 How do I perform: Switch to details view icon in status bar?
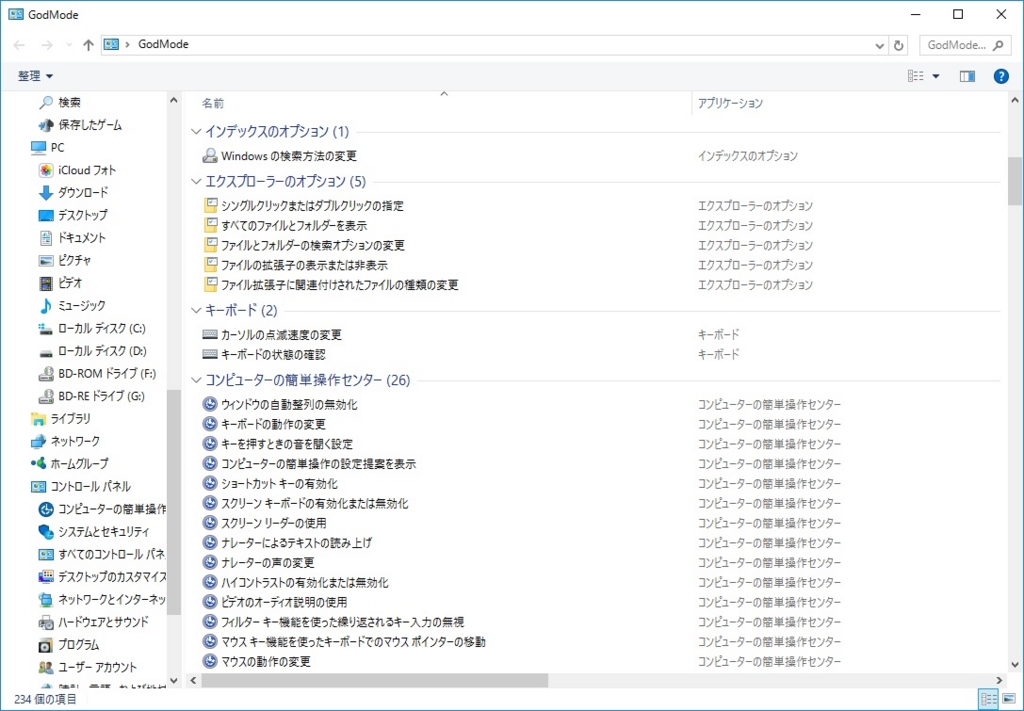pyautogui.click(x=989, y=699)
